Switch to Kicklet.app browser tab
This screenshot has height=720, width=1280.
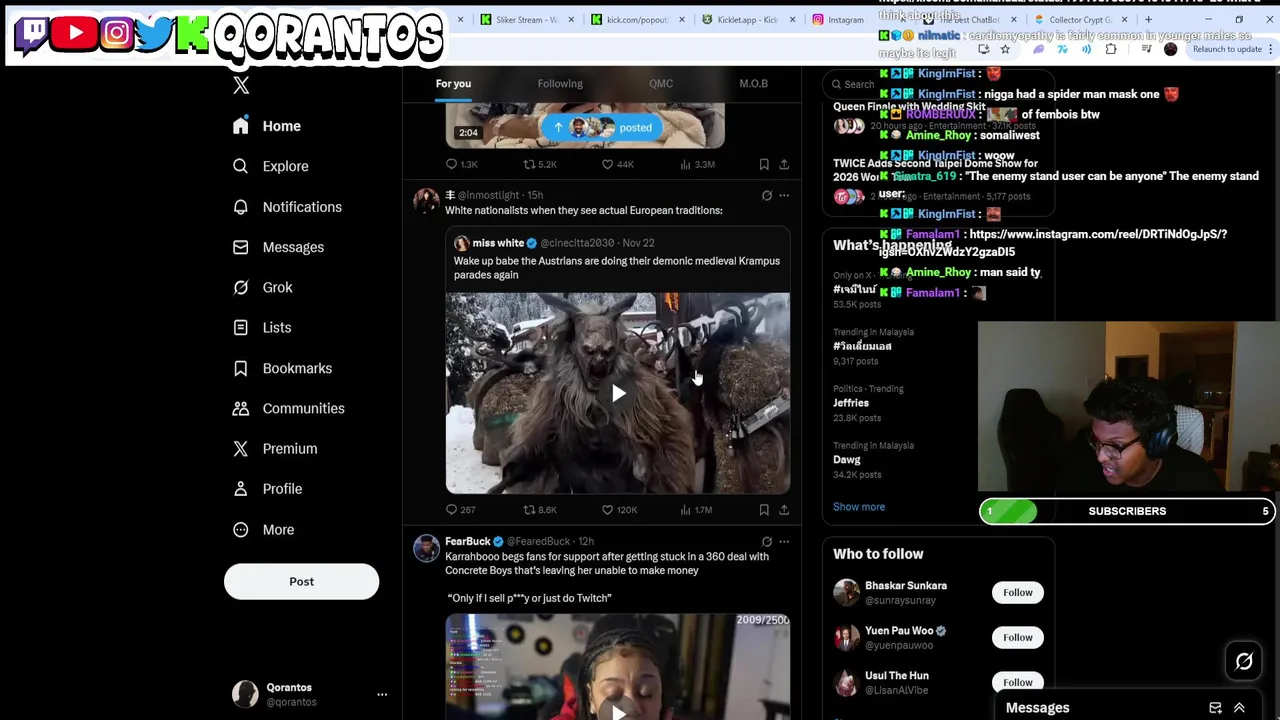point(748,19)
